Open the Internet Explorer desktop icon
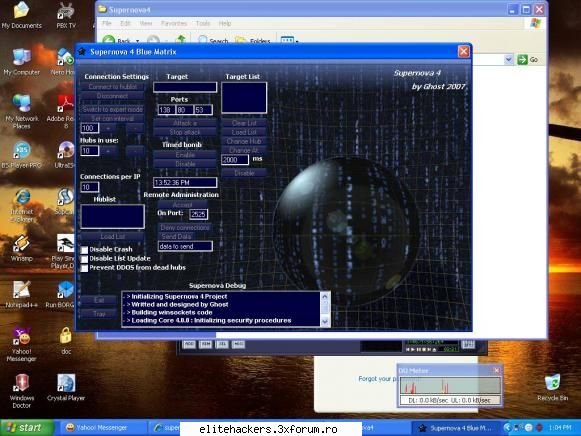The width and height of the screenshot is (581, 436). point(21,206)
